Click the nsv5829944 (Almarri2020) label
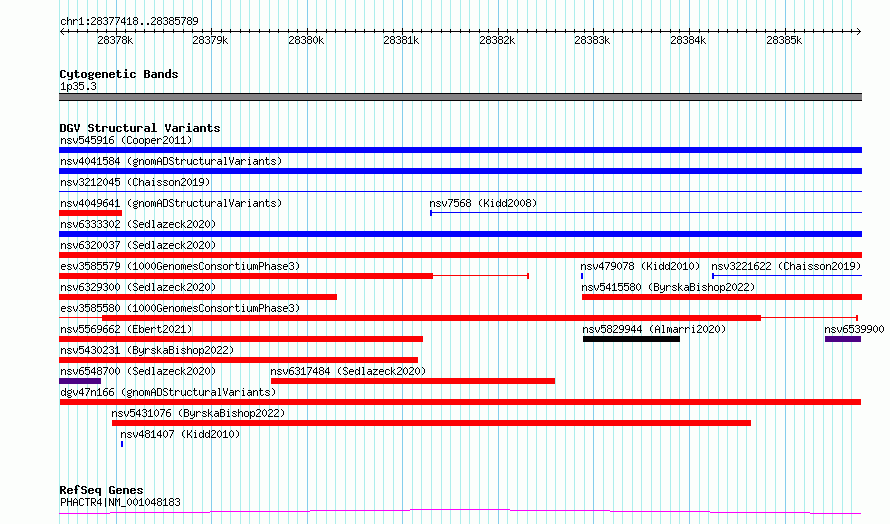Viewport: 890px width, 524px height. point(654,329)
